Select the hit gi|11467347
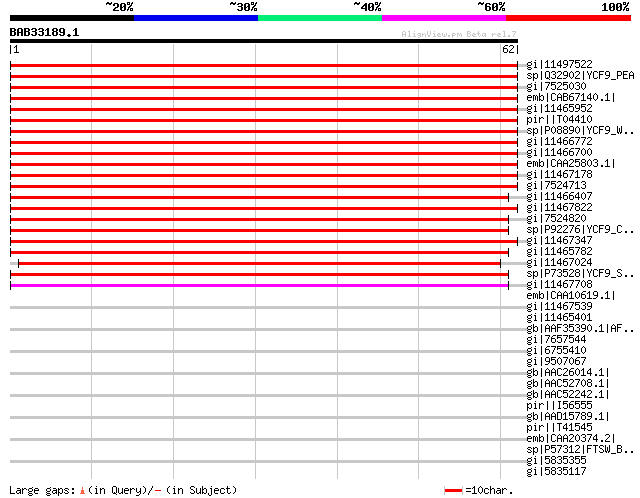The height and width of the screenshot is (498, 640). [559, 240]
